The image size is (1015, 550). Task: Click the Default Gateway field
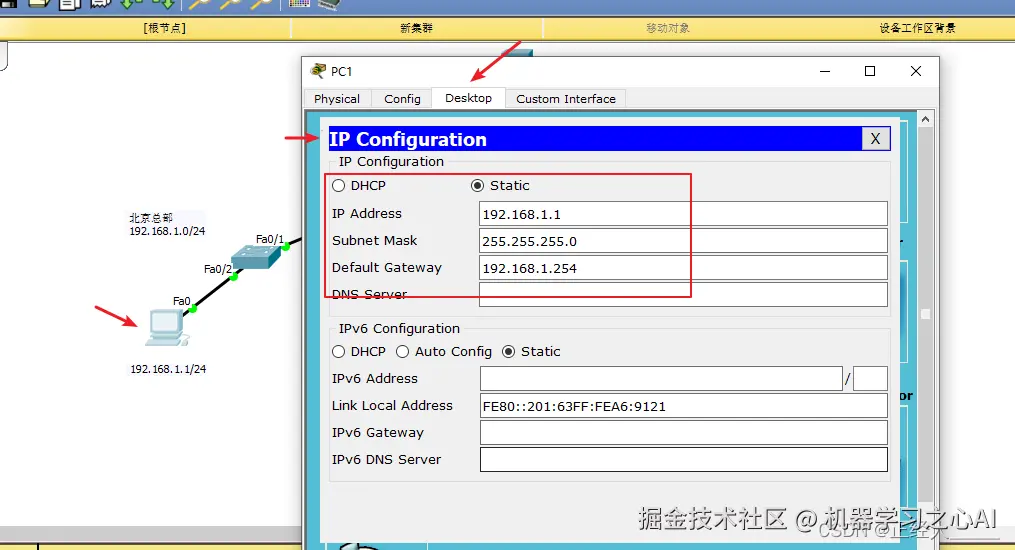click(x=684, y=268)
